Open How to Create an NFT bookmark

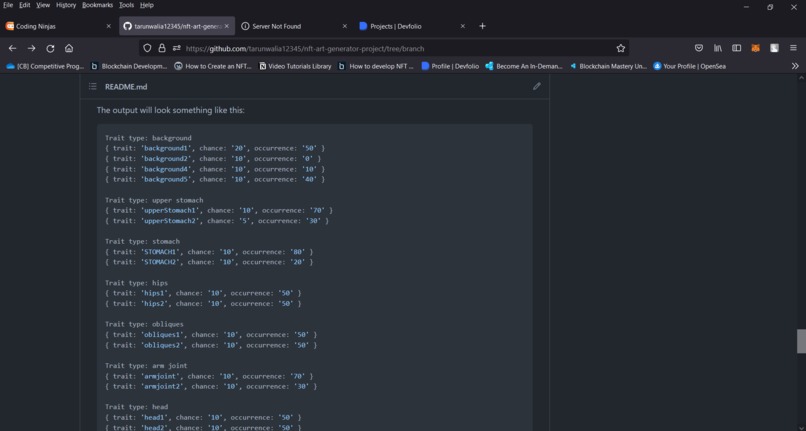(x=213, y=66)
